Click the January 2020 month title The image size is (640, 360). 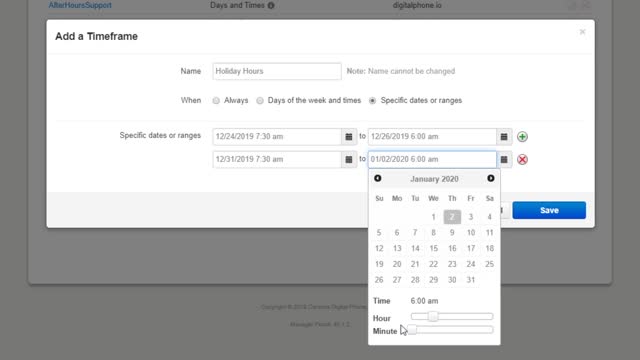tap(434, 179)
